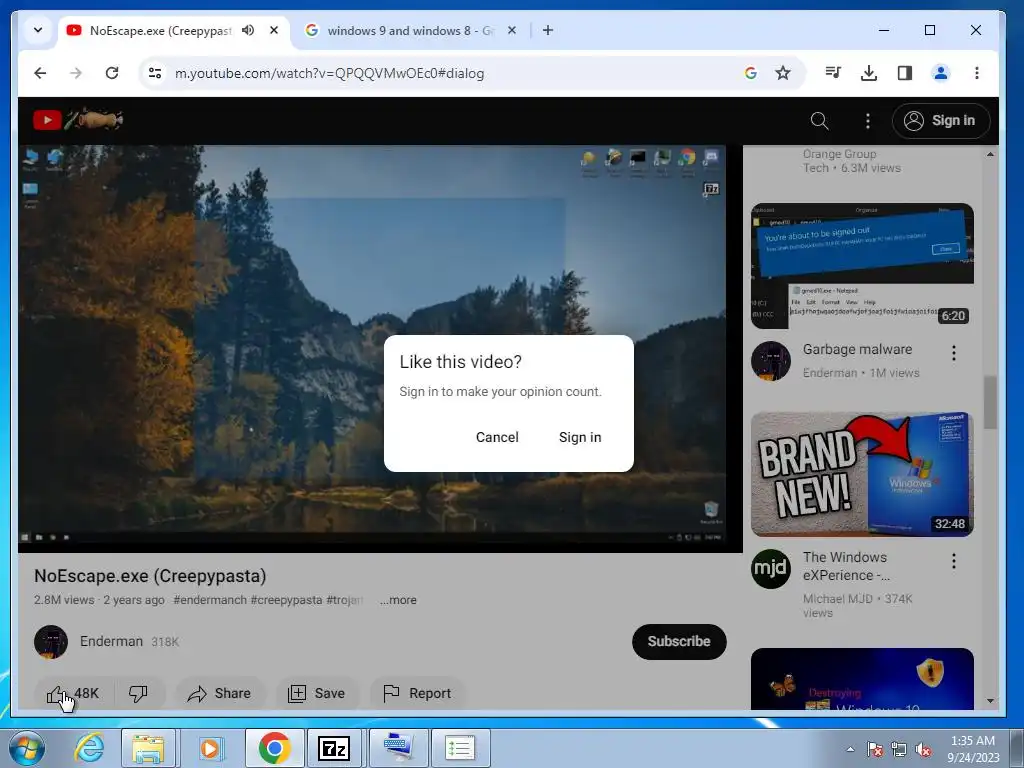The width and height of the screenshot is (1024, 768).
Task: Click the mjd channel avatar
Action: point(771,569)
